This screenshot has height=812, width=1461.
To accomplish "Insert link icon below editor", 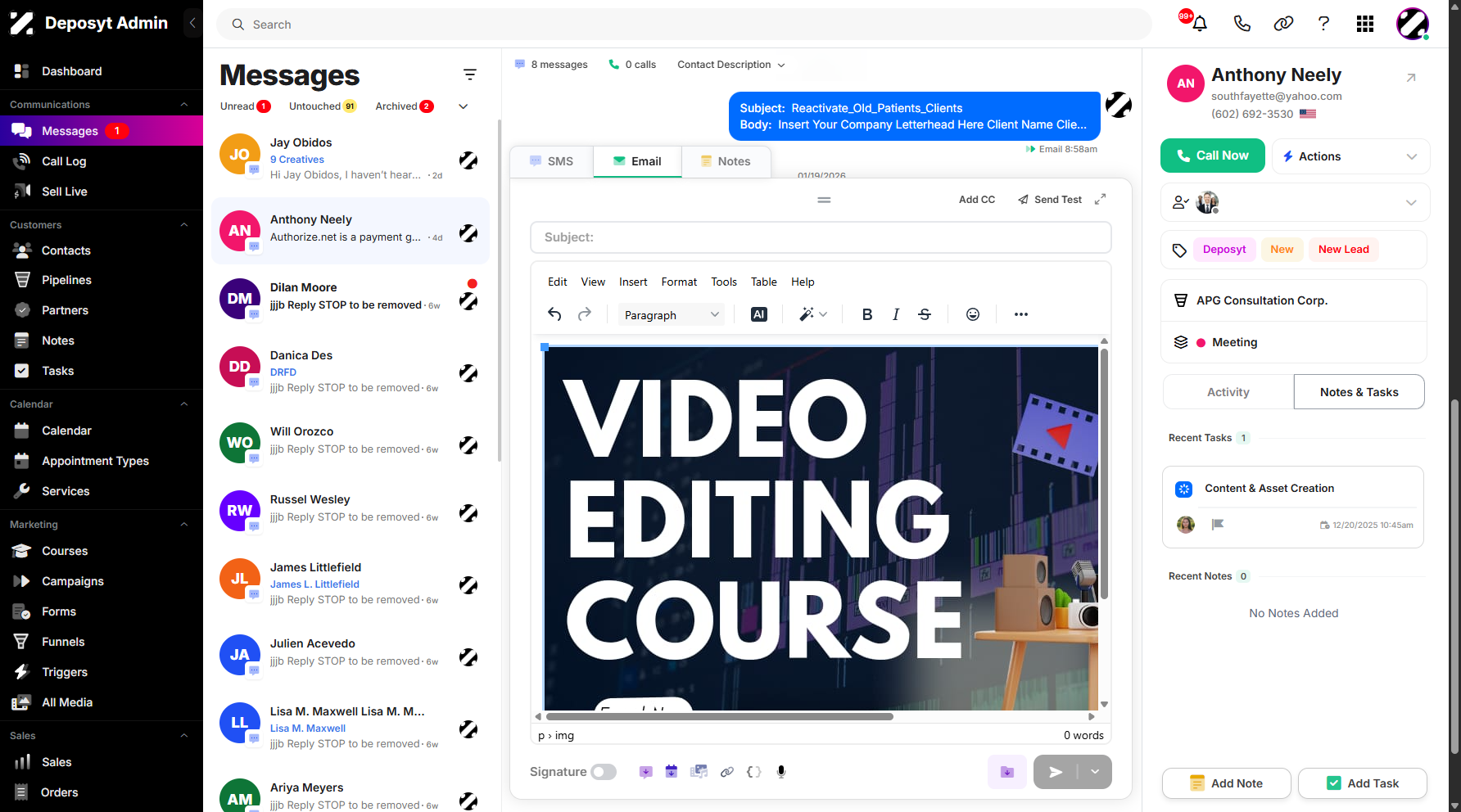I will coord(727,772).
